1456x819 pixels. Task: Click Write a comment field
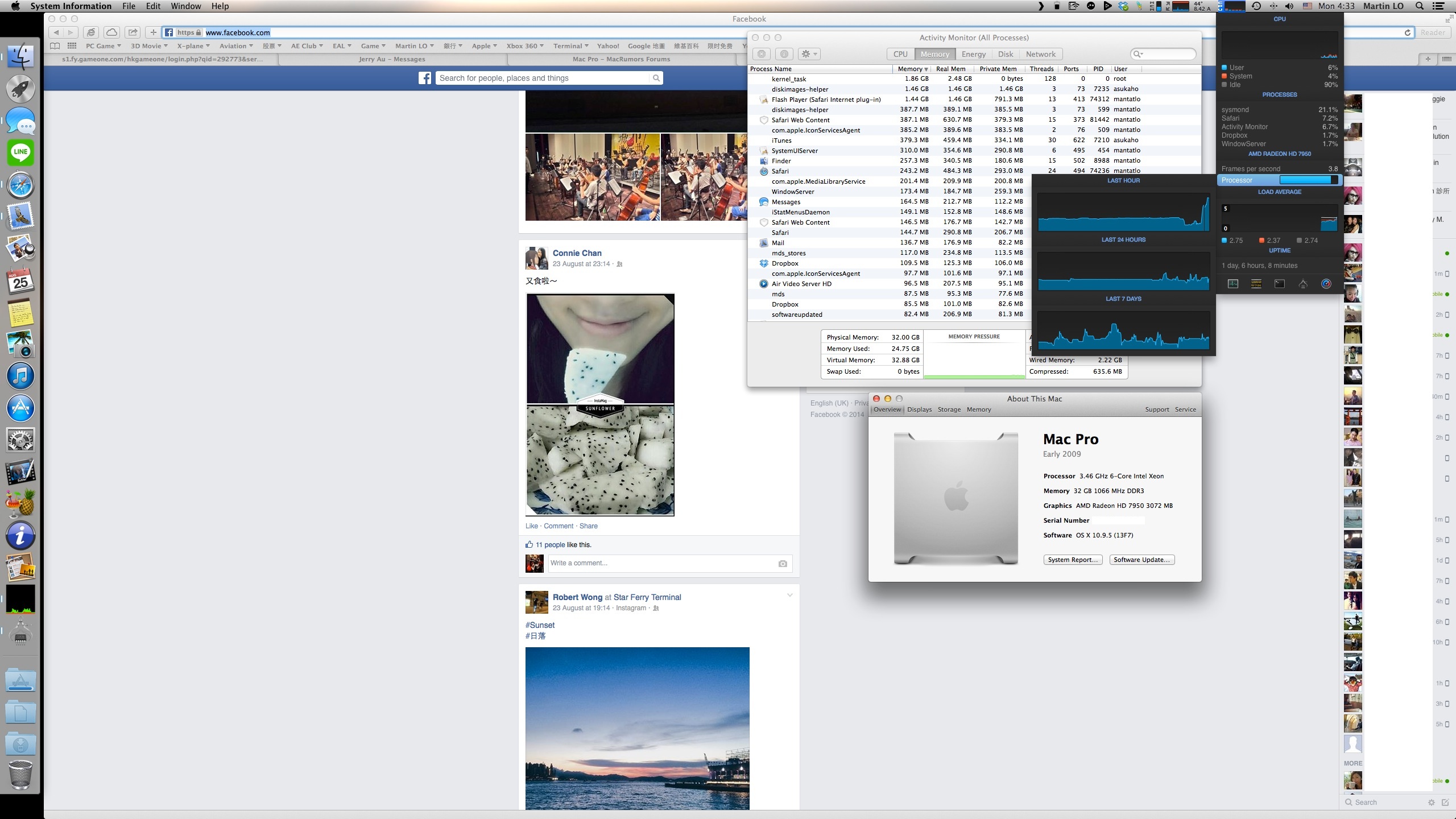pos(669,563)
